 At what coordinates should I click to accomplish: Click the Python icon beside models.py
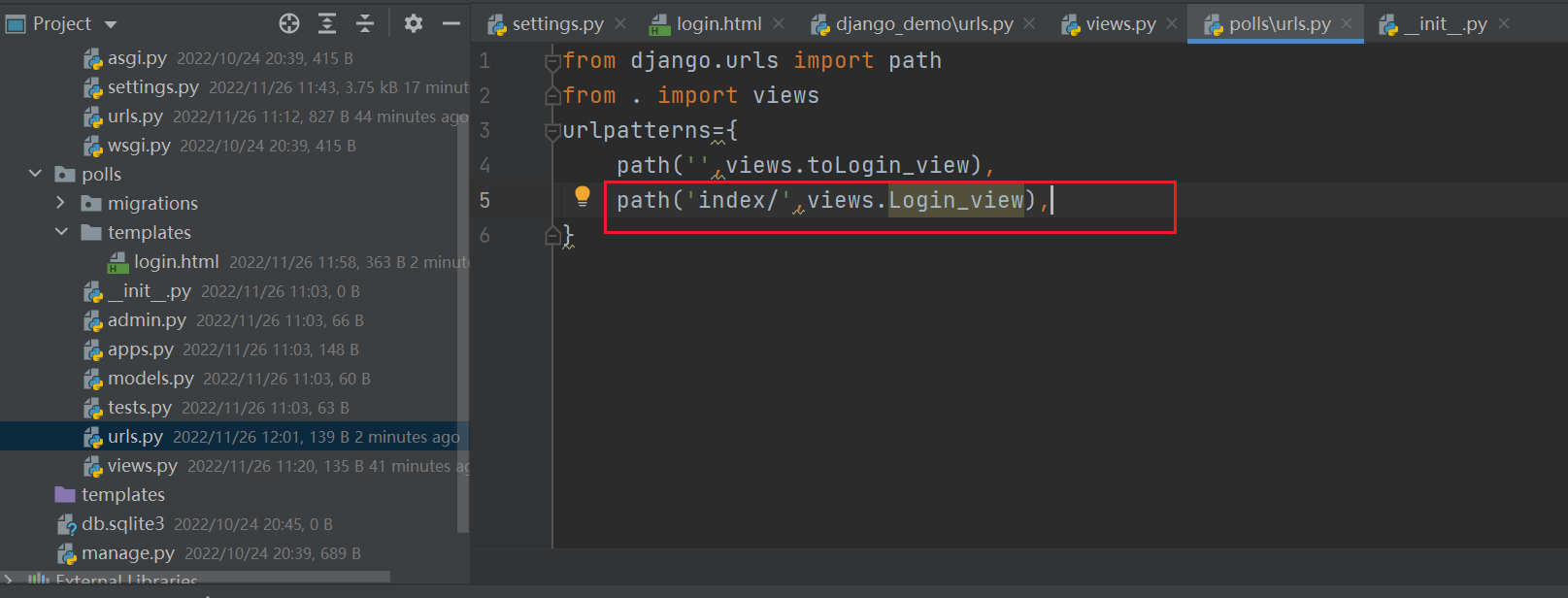tap(93, 380)
